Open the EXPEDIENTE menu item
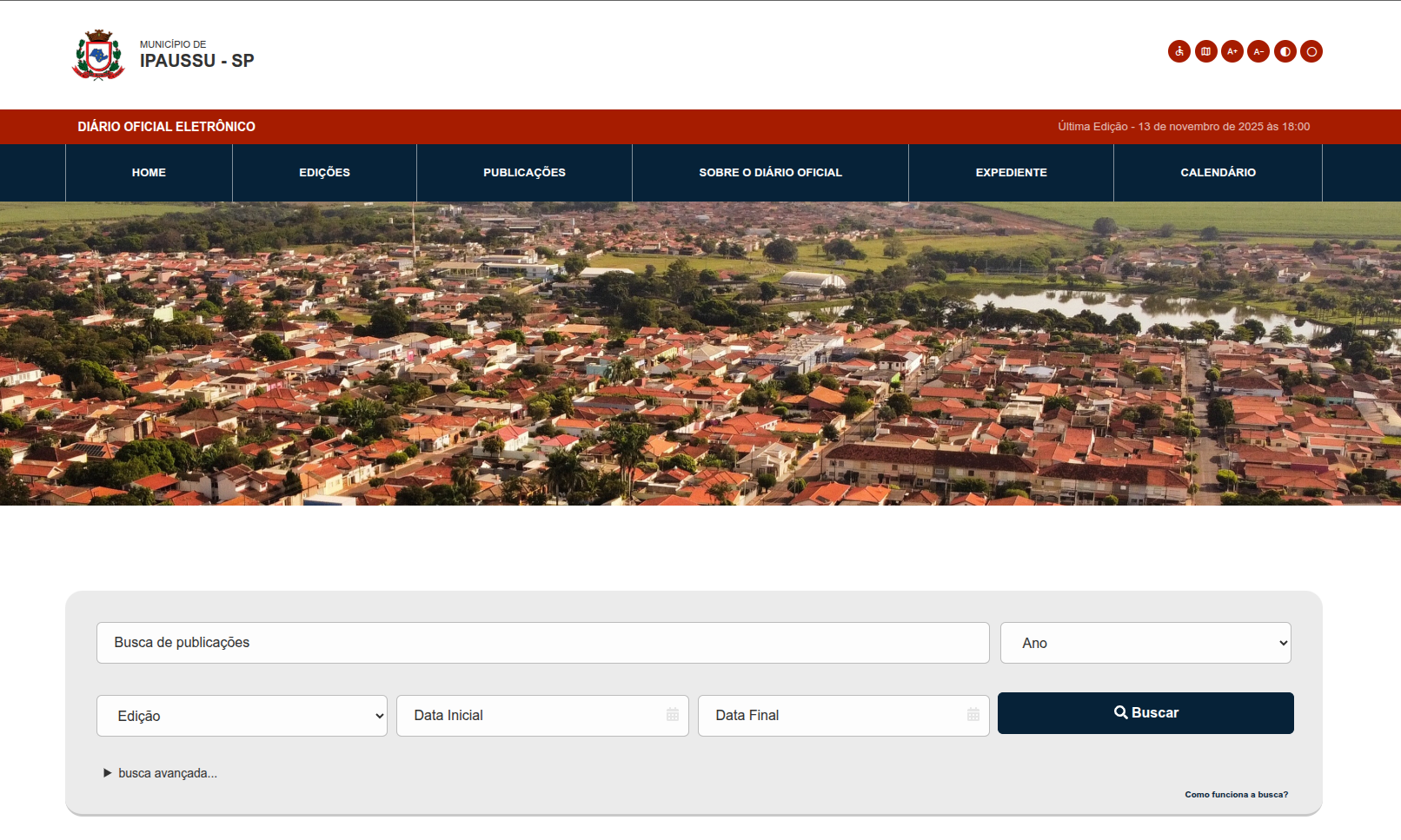 [x=1011, y=173]
